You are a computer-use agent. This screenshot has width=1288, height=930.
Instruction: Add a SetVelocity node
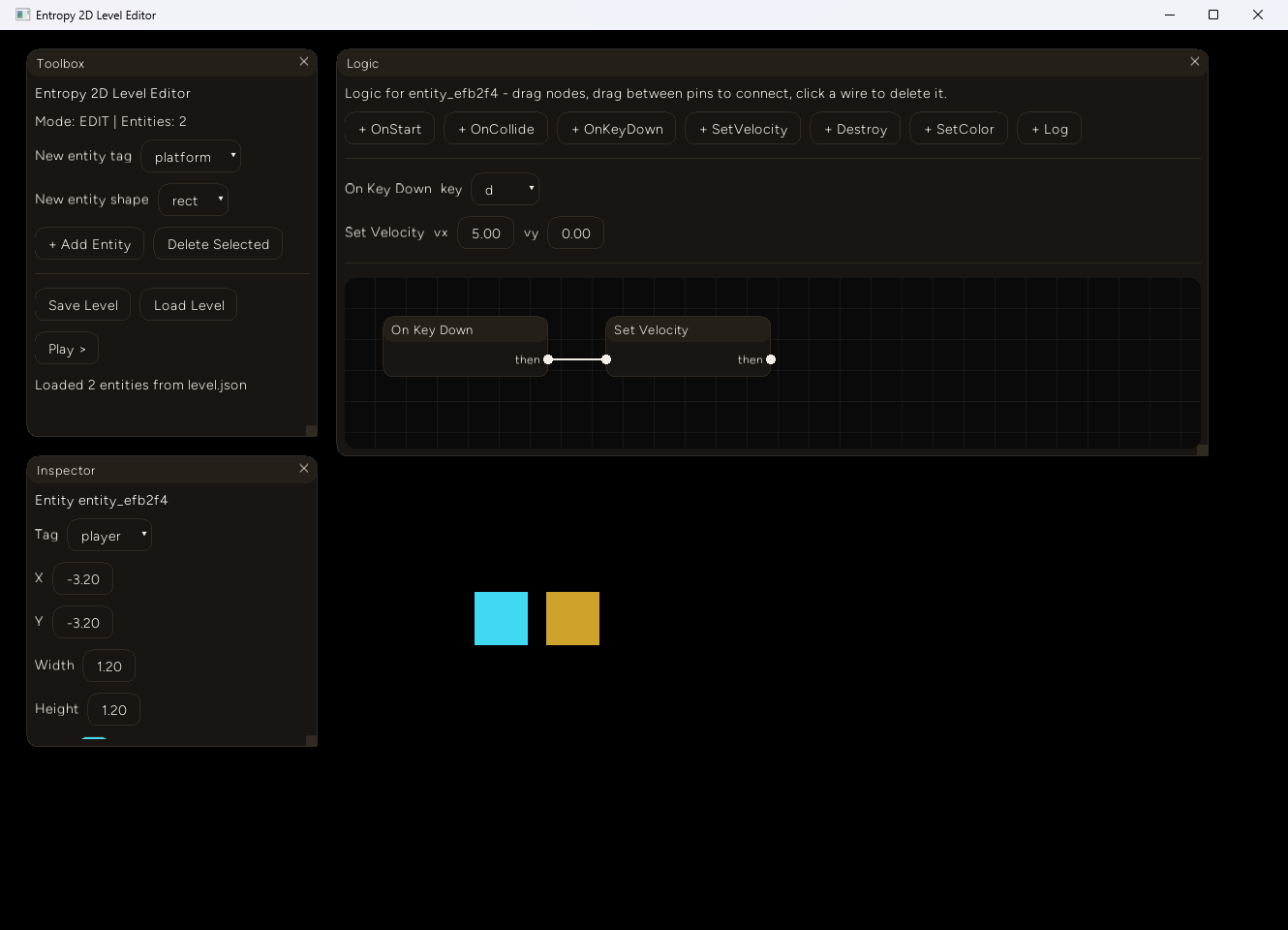(x=743, y=129)
